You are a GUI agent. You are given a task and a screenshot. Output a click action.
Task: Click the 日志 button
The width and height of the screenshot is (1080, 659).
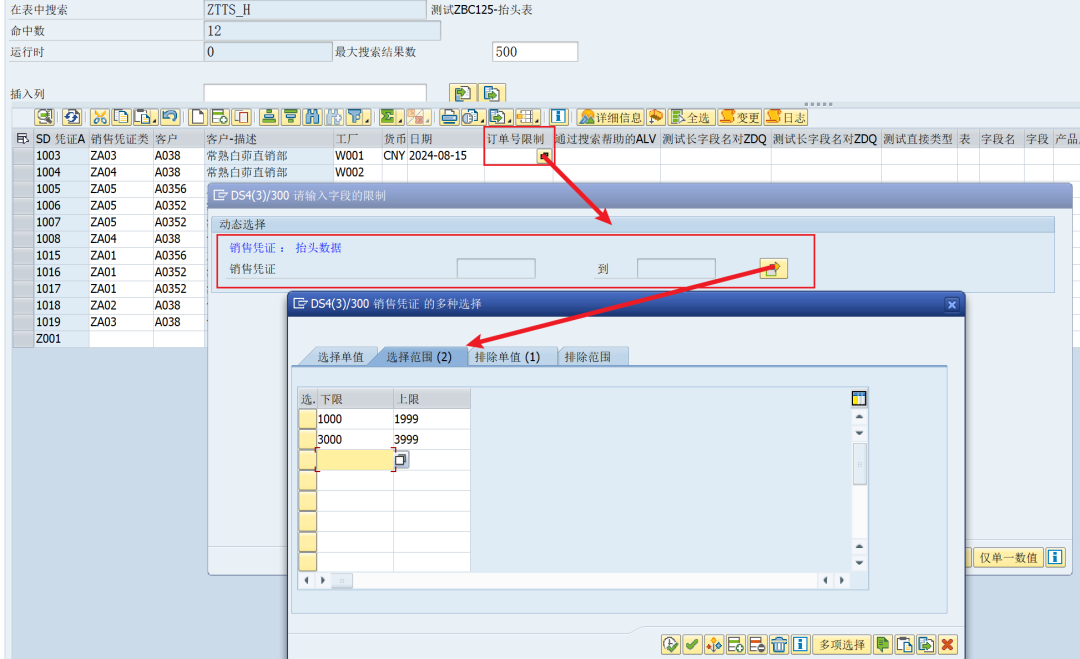click(x=786, y=117)
